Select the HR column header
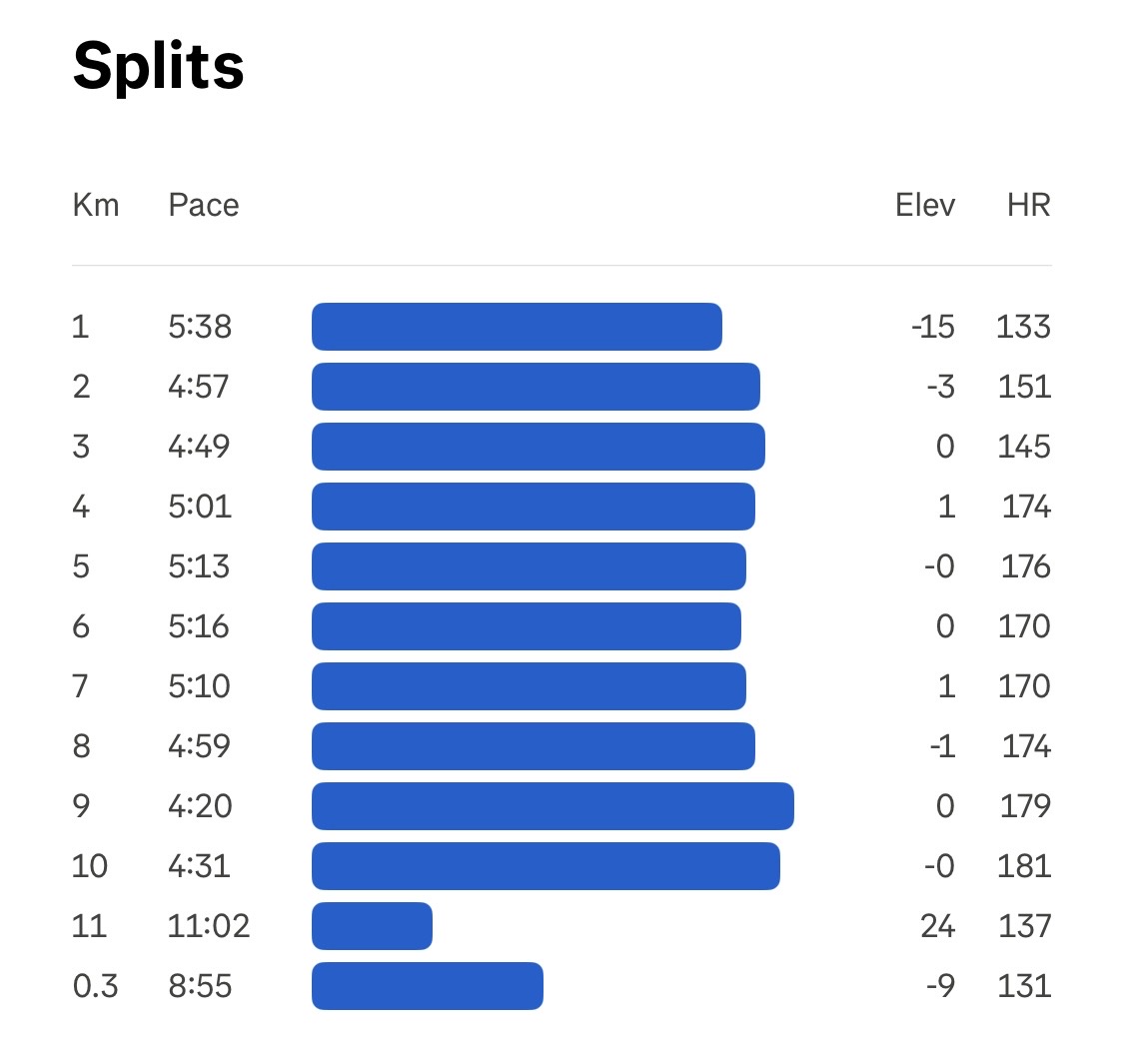This screenshot has width=1123, height=1064. coord(1028,206)
